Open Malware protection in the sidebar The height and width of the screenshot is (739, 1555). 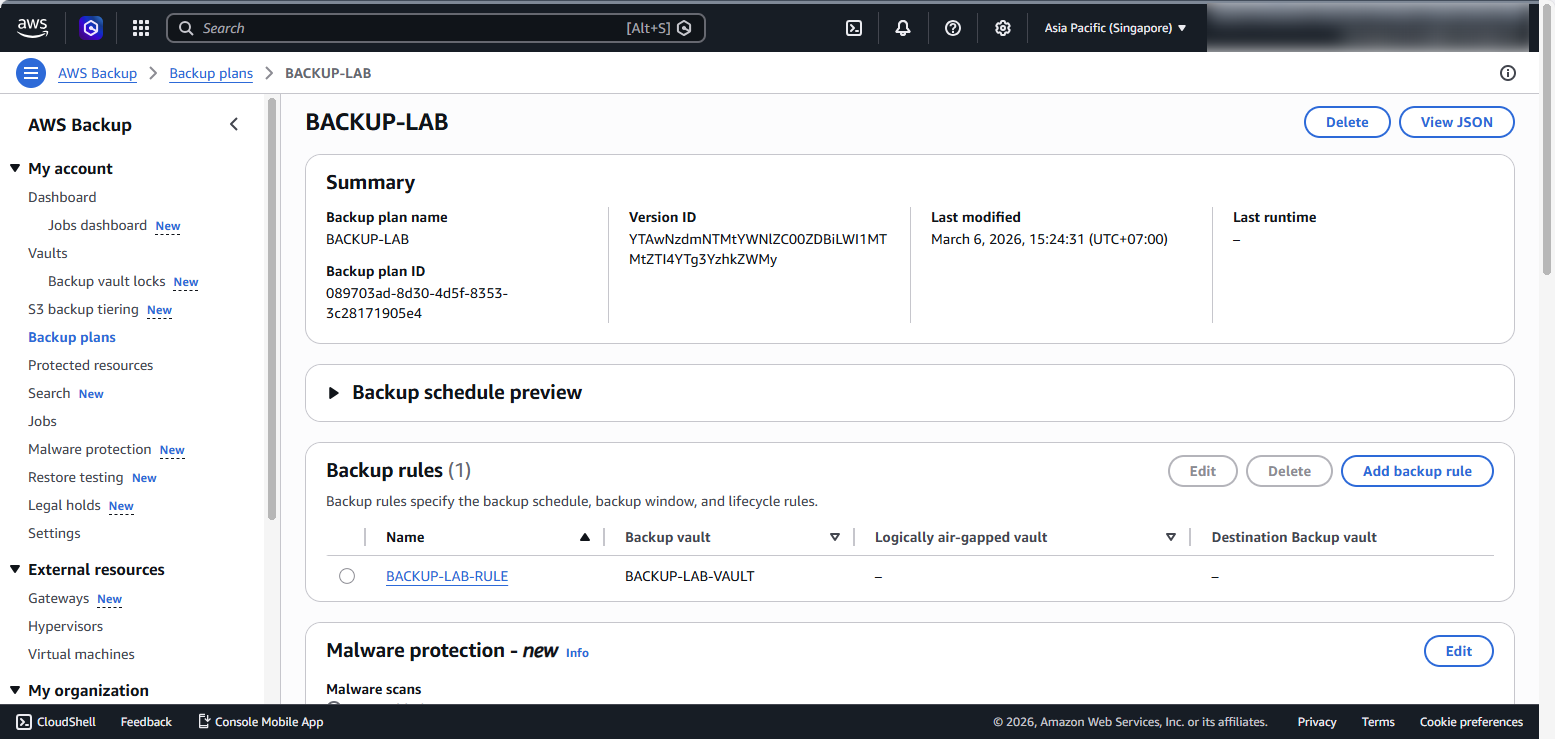pyautogui.click(x=90, y=449)
